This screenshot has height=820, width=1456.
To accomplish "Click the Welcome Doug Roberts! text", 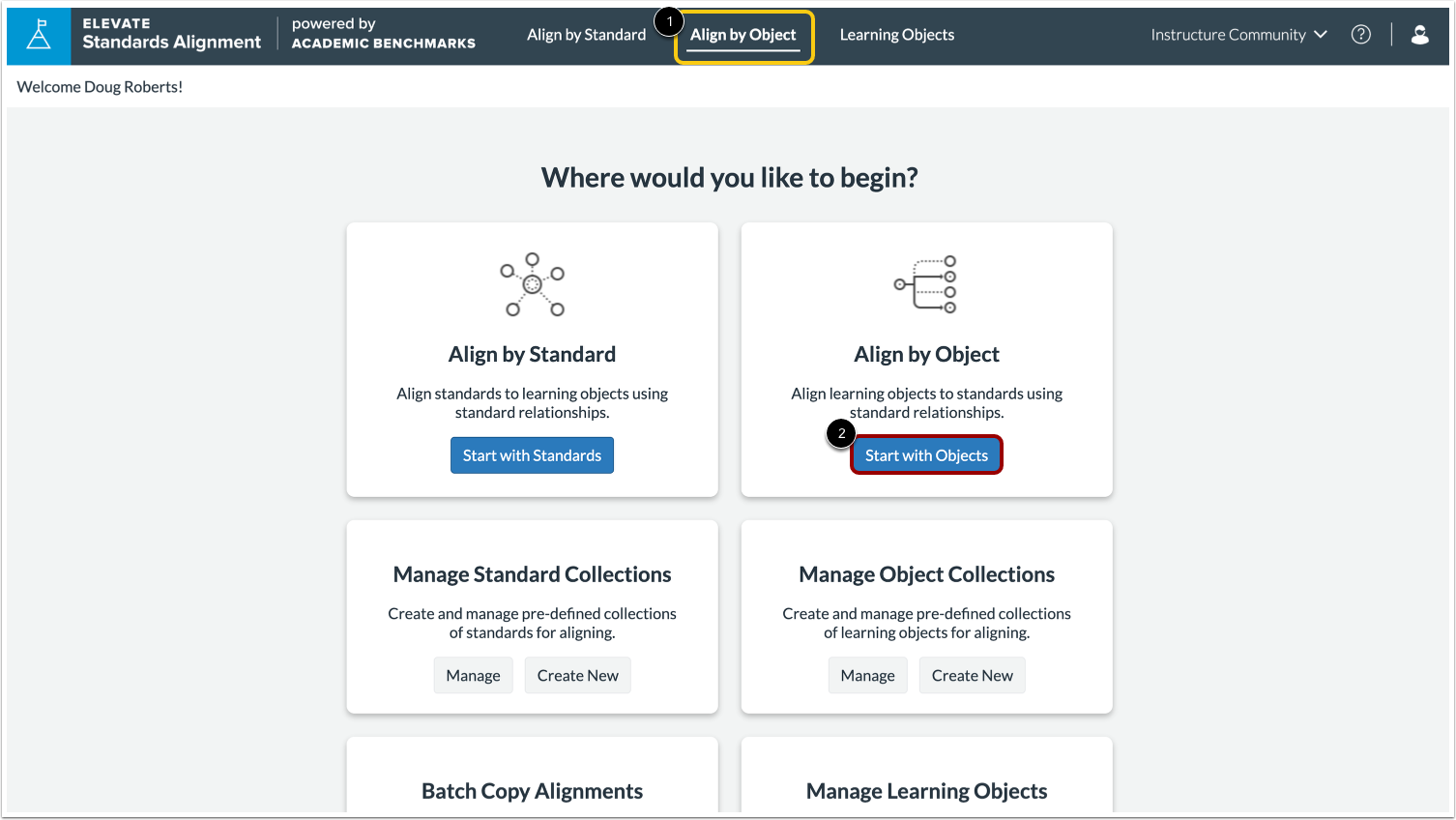I will (x=100, y=87).
